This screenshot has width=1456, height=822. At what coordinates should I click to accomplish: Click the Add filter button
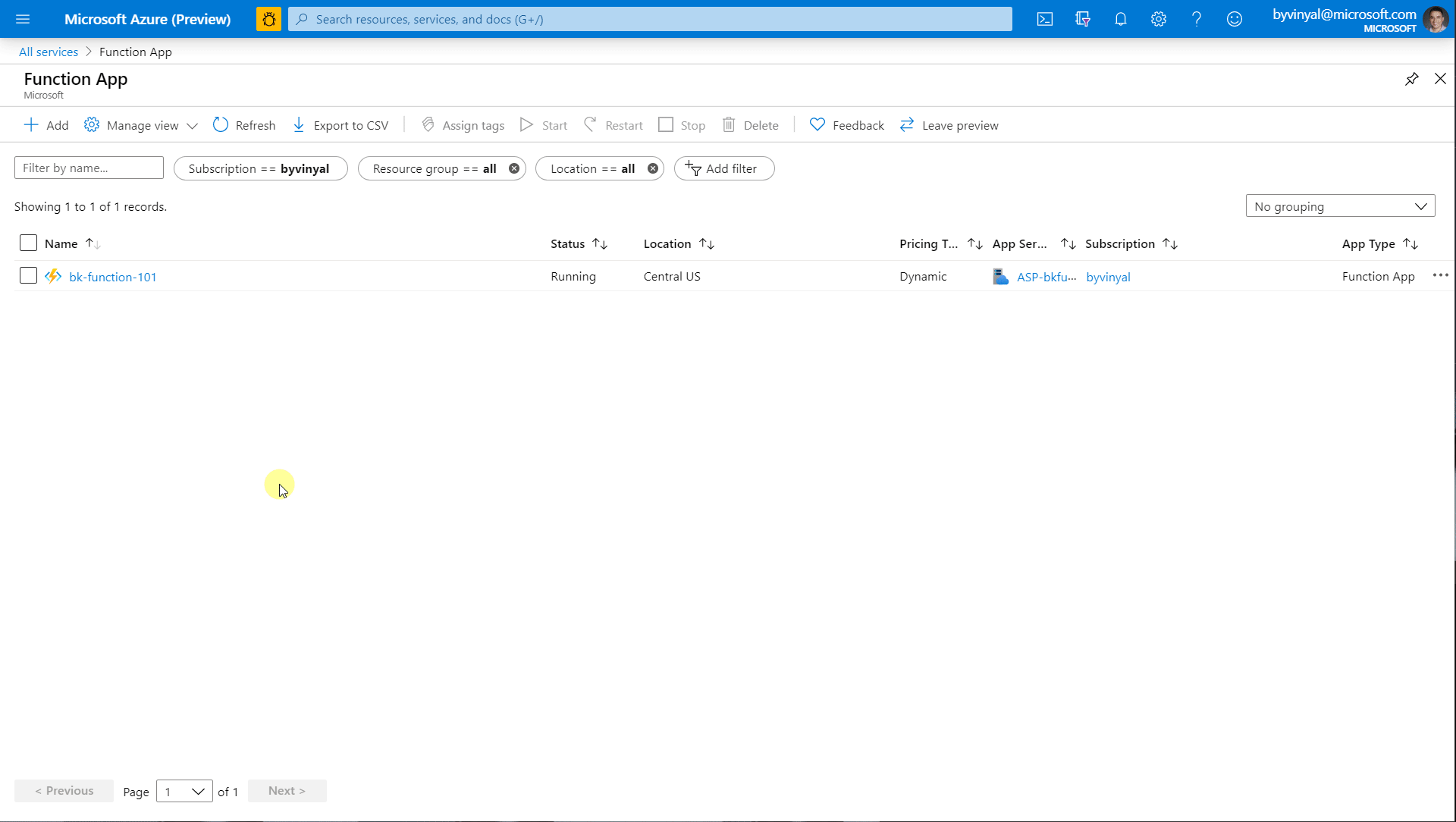(x=724, y=168)
